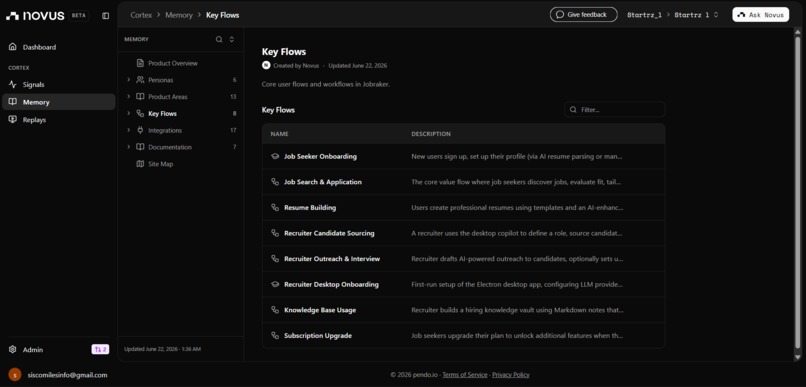This screenshot has height=387, width=806.
Task: Open the Site Map page
Action: [160, 164]
